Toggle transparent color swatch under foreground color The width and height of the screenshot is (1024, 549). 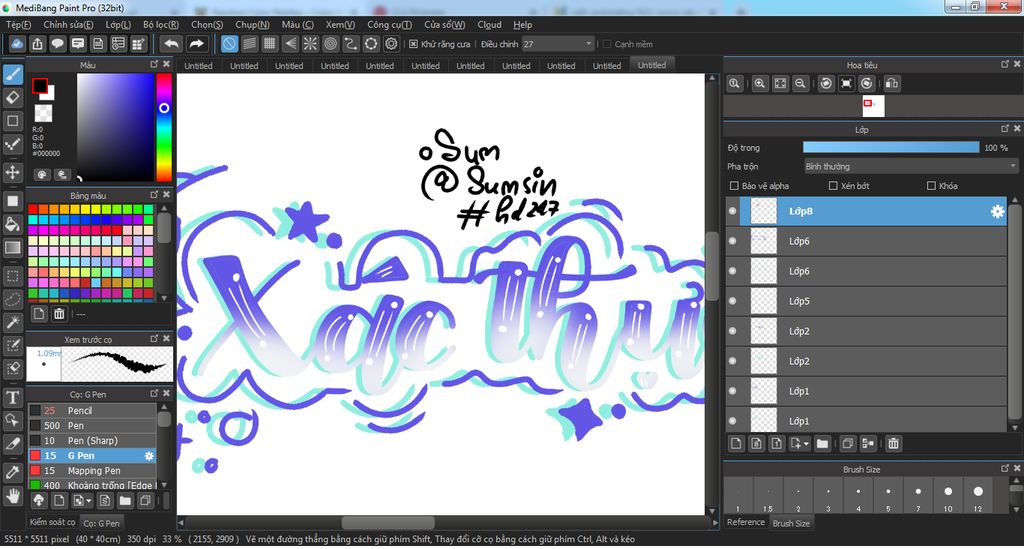click(43, 113)
